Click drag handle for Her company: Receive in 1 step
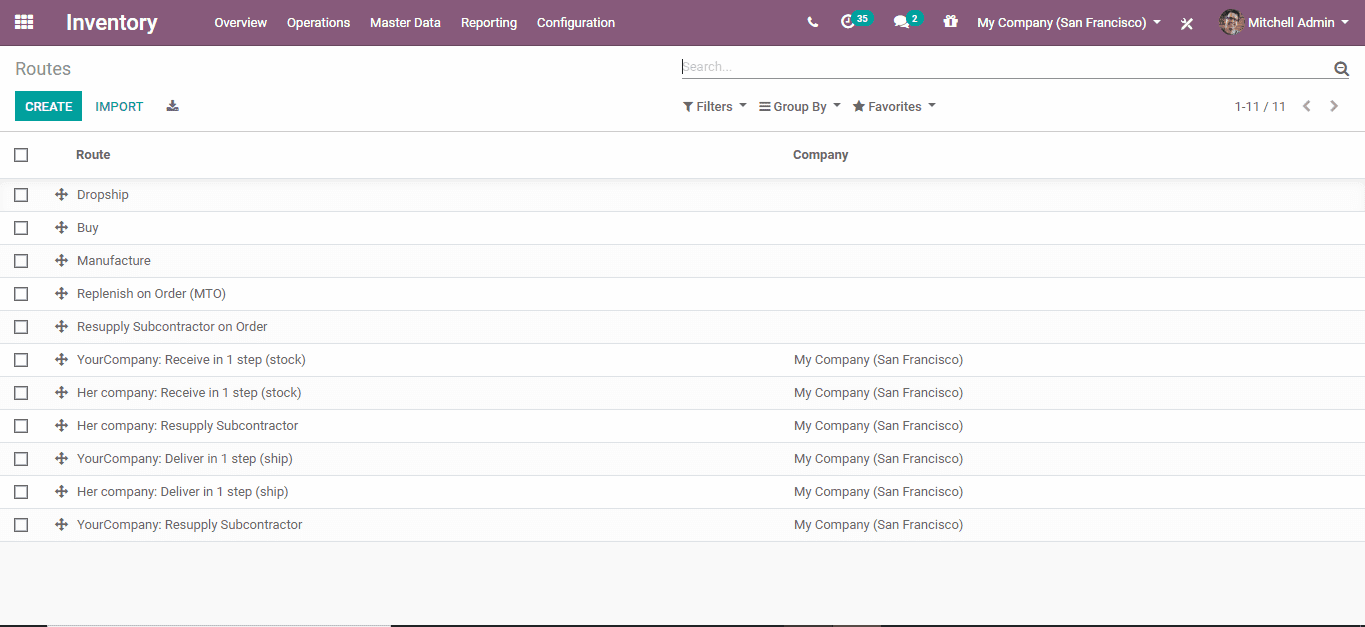Screen dimensions: 1365x627 (x=61, y=393)
